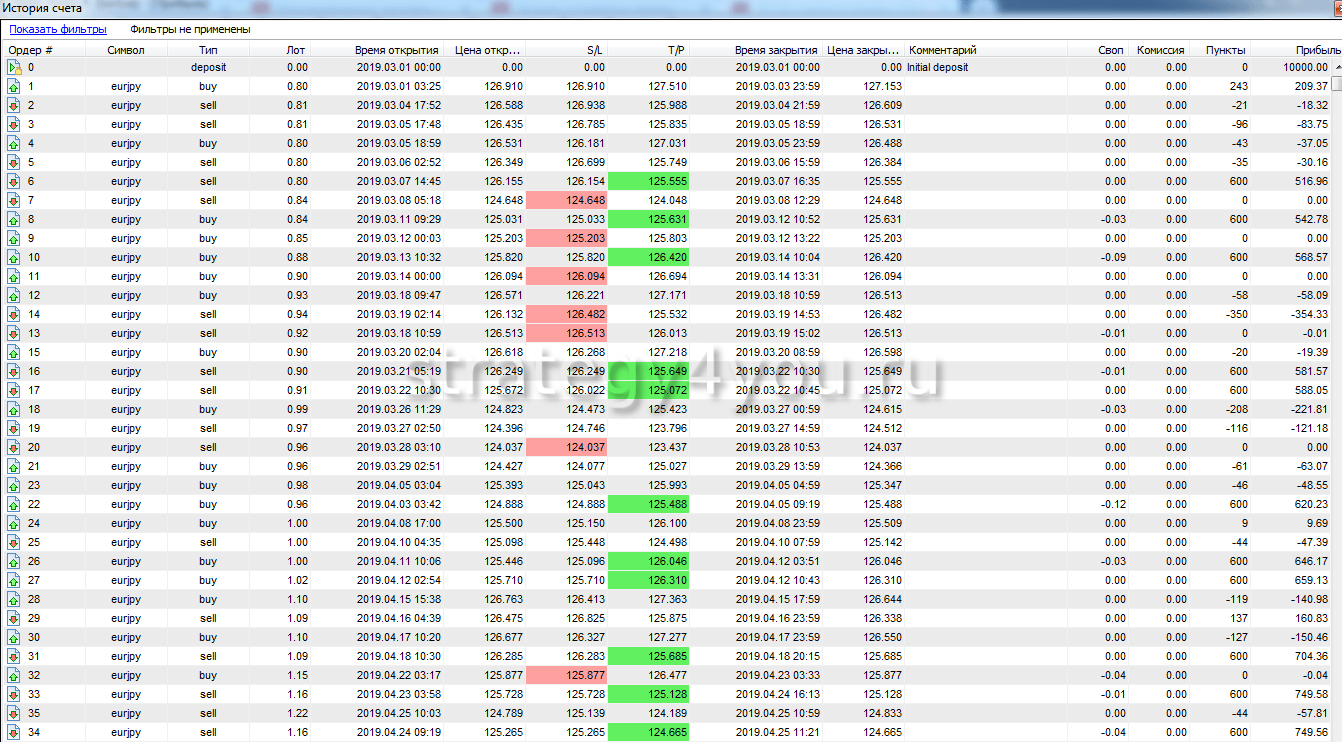Click the Initial deposit comment cell
The width and height of the screenshot is (1342, 742).
pos(942,68)
